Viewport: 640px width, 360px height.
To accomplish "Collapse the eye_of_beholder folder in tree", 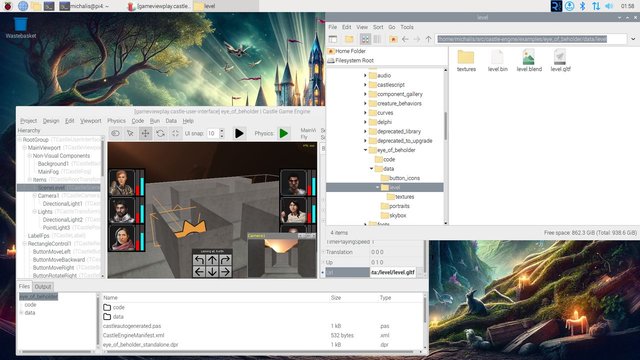I will pyautogui.click(x=365, y=150).
